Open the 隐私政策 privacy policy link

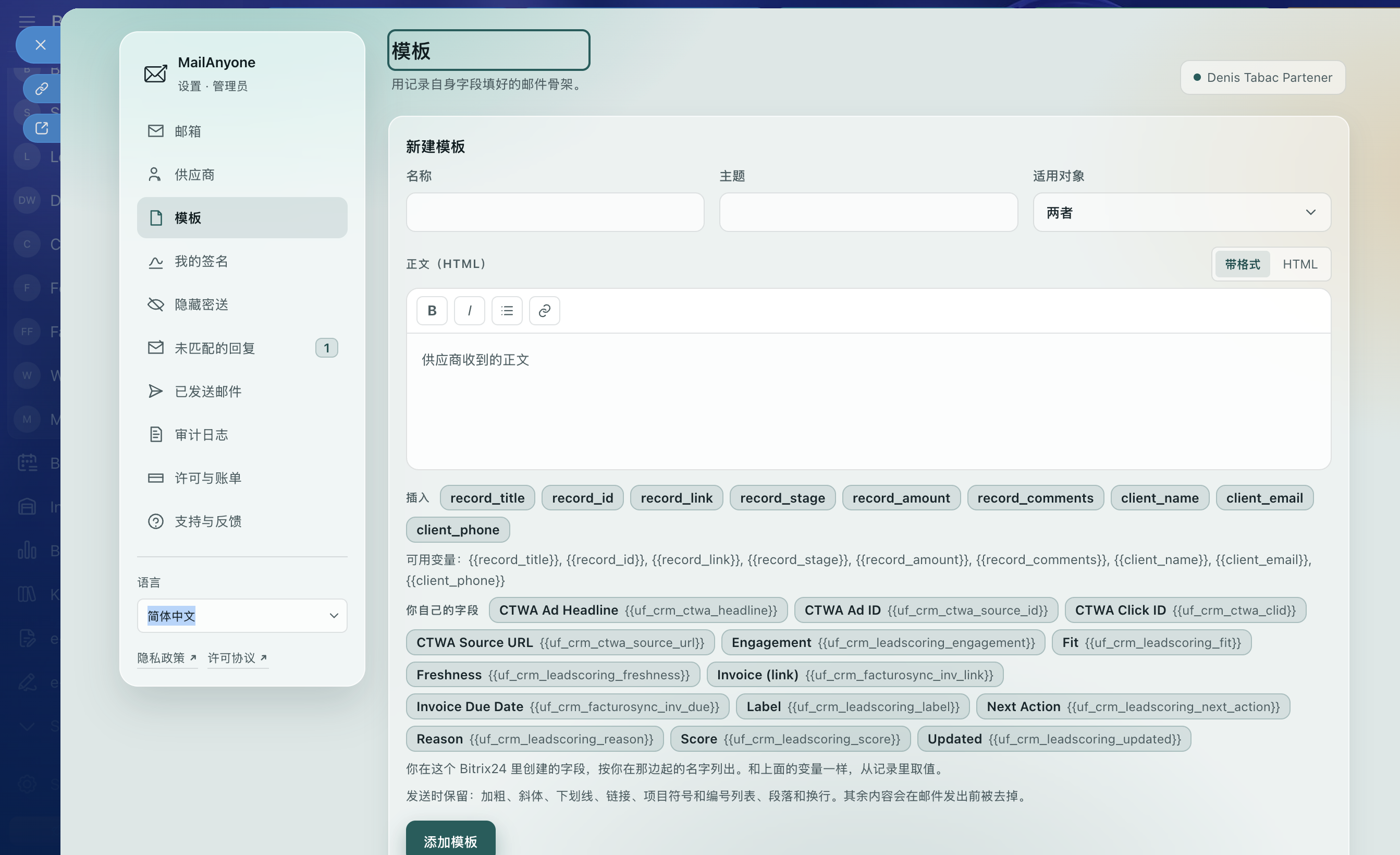[x=167, y=658]
